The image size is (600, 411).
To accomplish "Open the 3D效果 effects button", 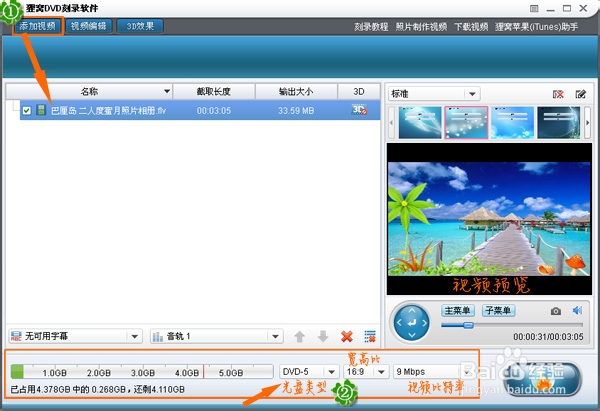I will 140,26.
